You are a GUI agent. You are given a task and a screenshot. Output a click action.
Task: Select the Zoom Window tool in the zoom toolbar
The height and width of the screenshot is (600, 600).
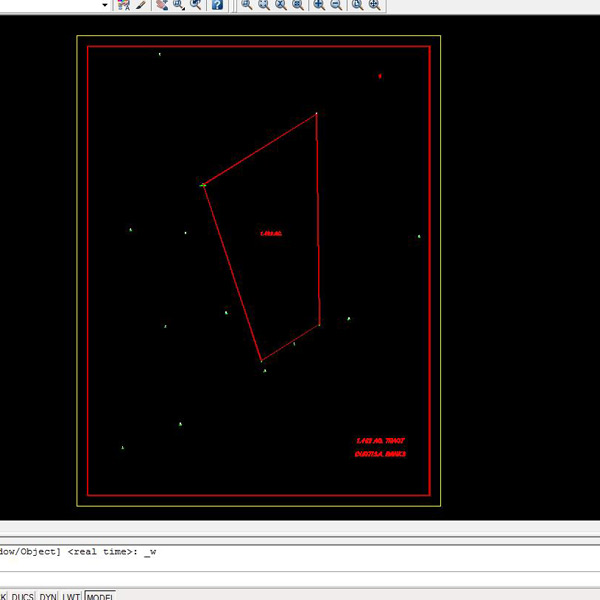[246, 5]
